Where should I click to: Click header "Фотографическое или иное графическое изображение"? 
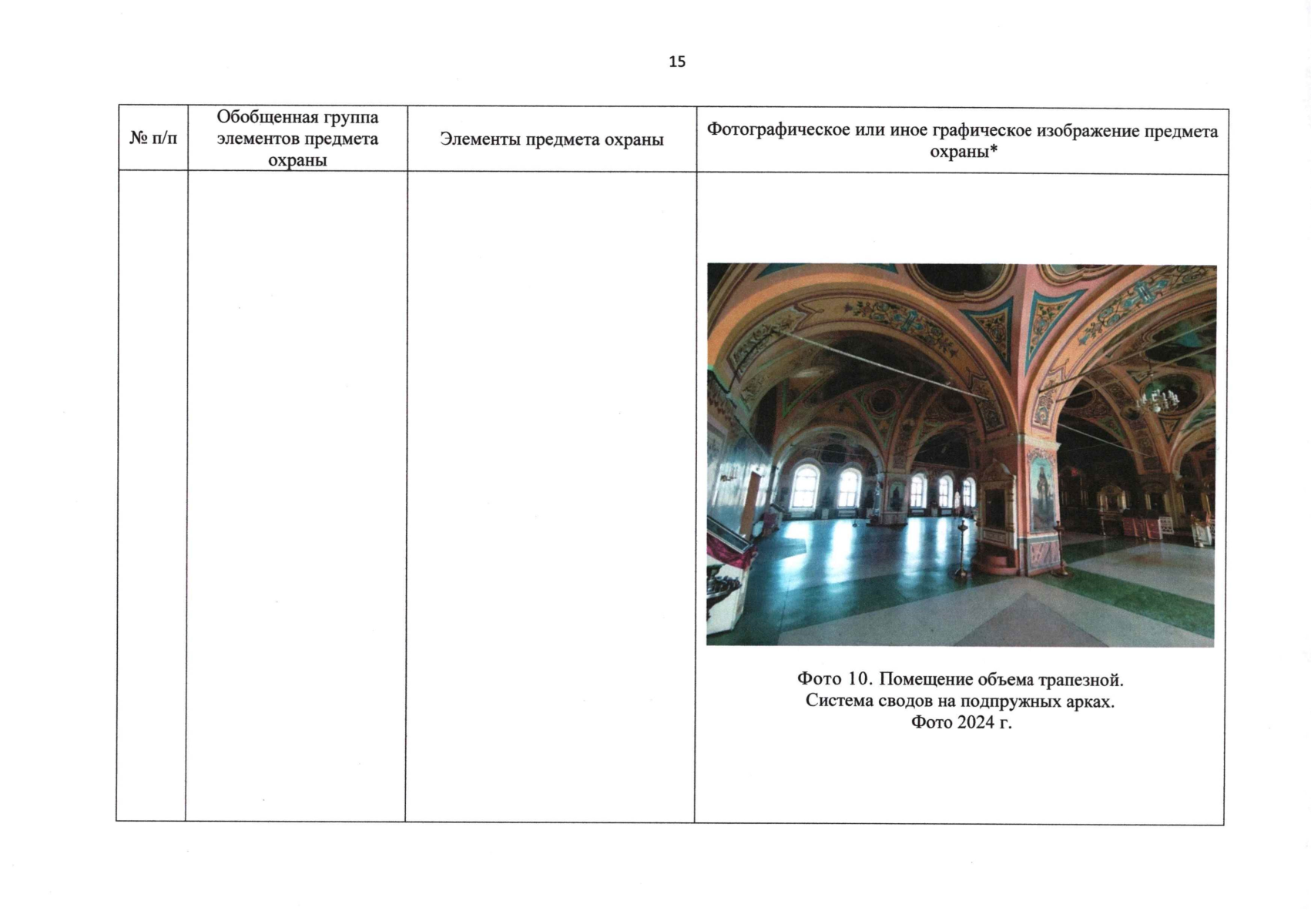pos(962,141)
